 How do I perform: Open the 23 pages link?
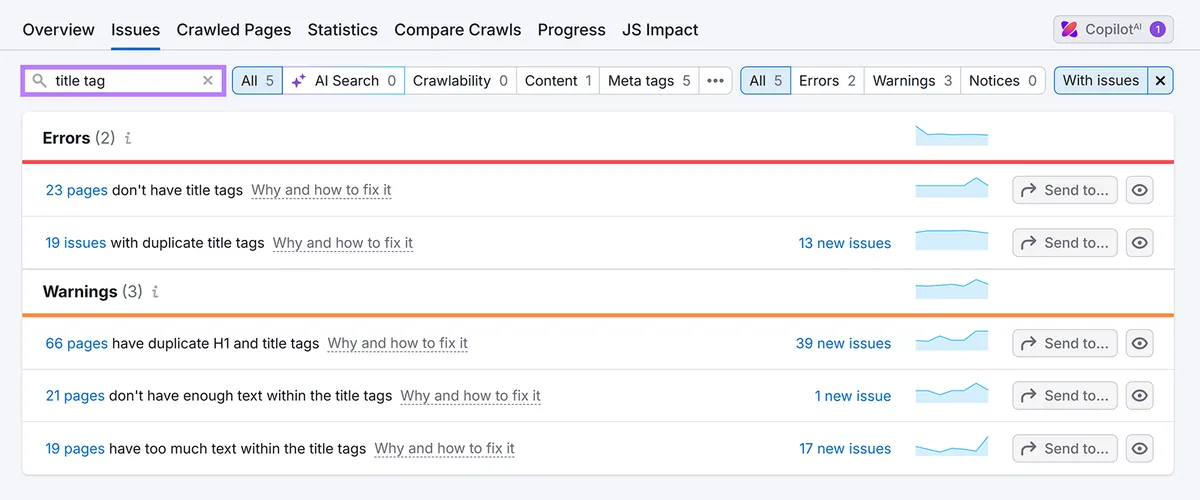77,190
